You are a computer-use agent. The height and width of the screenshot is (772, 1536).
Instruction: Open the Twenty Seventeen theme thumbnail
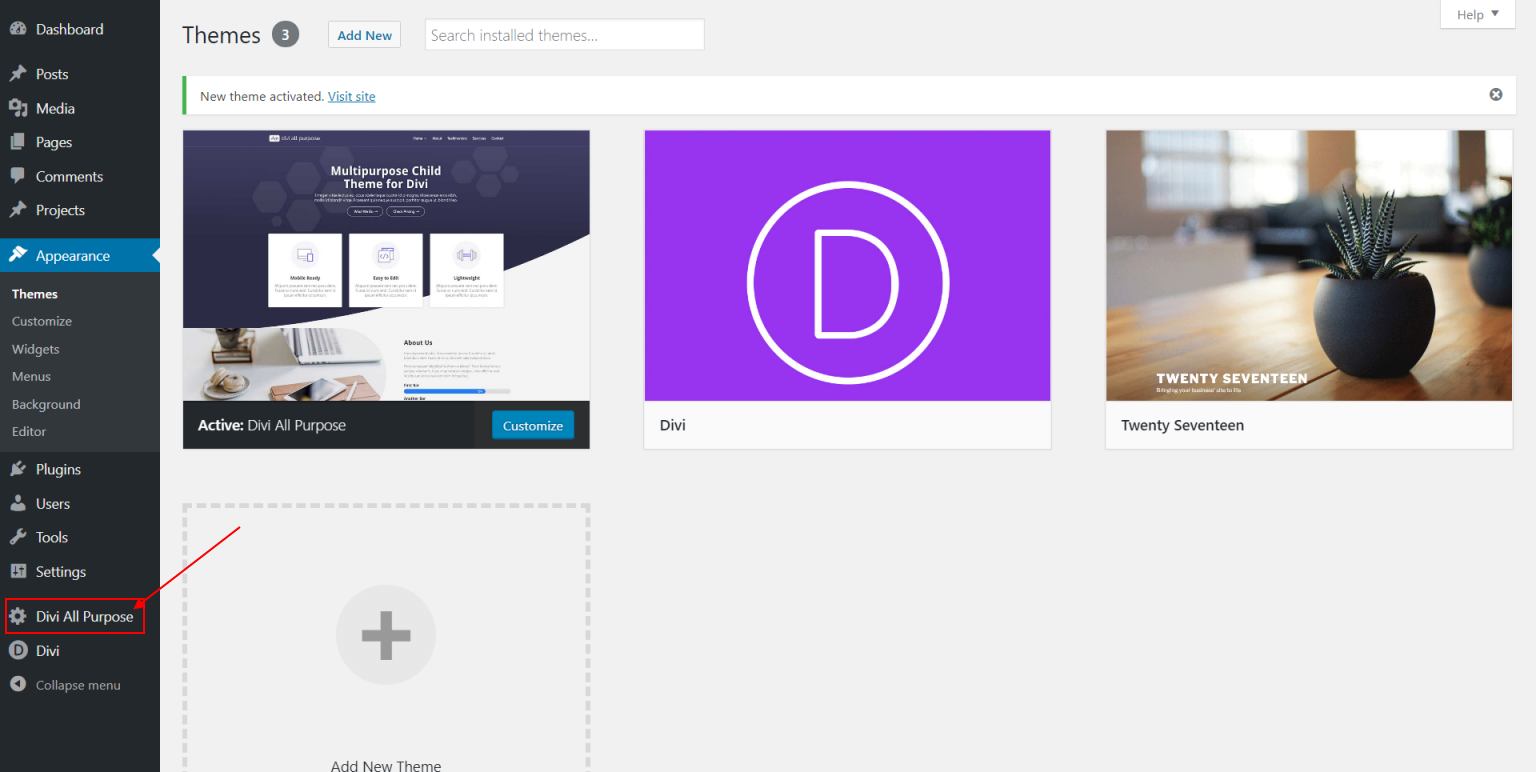1309,265
